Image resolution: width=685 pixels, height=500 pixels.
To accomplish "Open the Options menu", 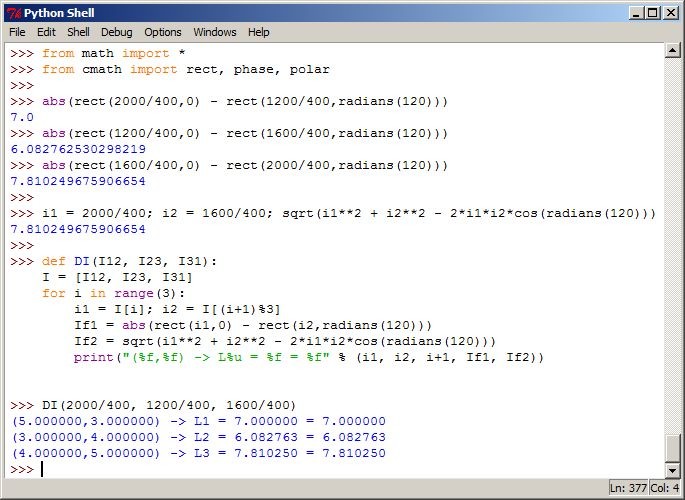I will pyautogui.click(x=163, y=32).
